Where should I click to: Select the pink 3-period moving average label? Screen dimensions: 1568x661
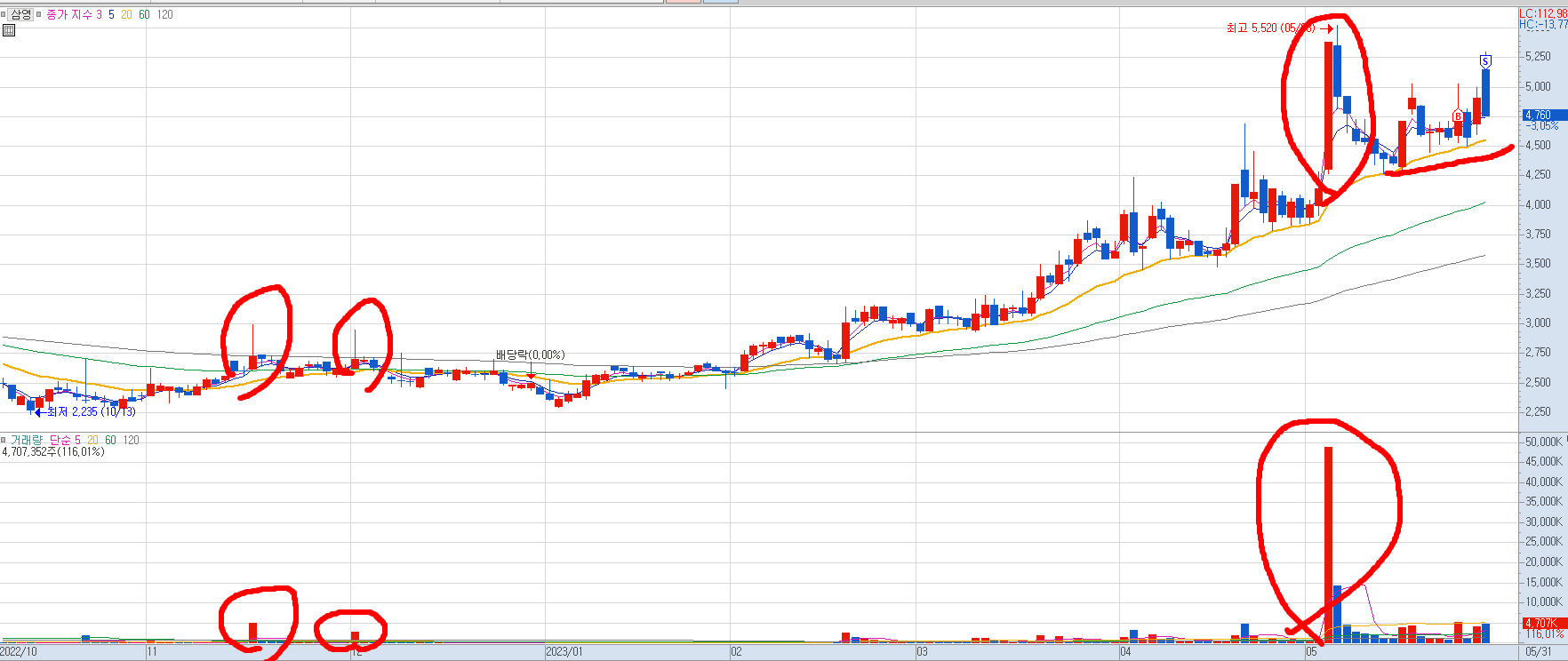[100, 15]
